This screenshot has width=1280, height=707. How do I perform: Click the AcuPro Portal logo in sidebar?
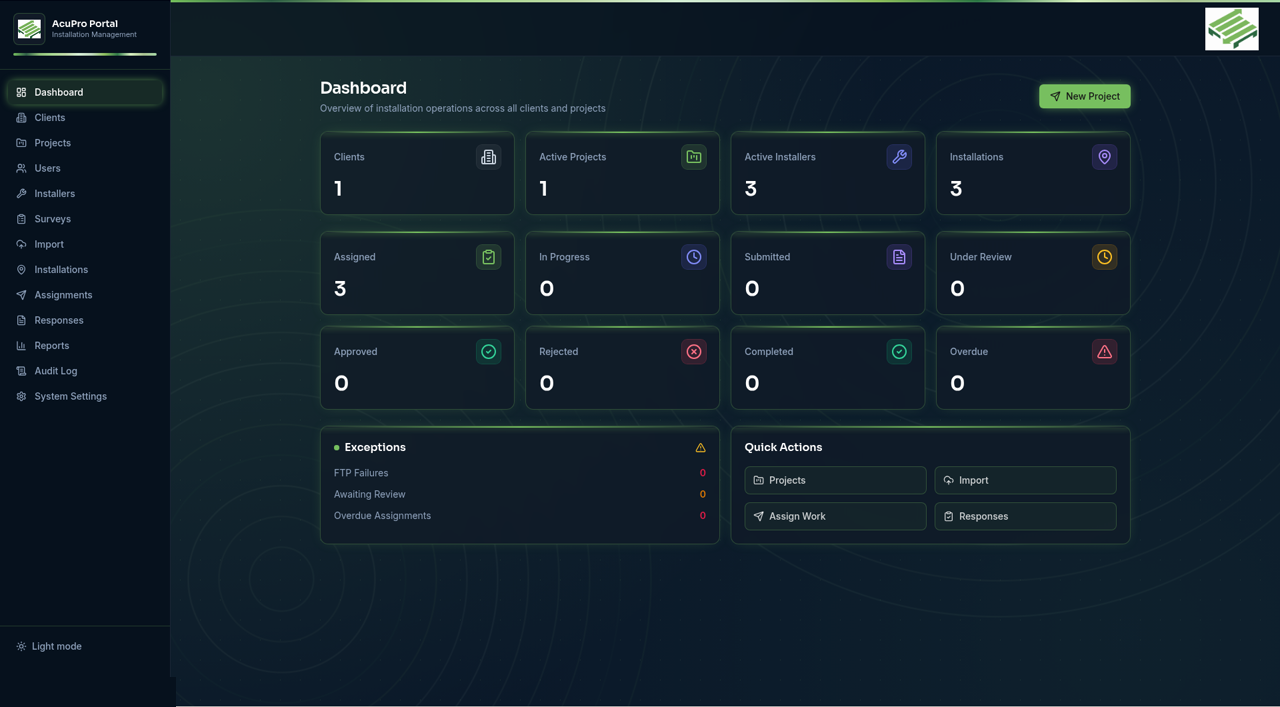(x=29, y=29)
